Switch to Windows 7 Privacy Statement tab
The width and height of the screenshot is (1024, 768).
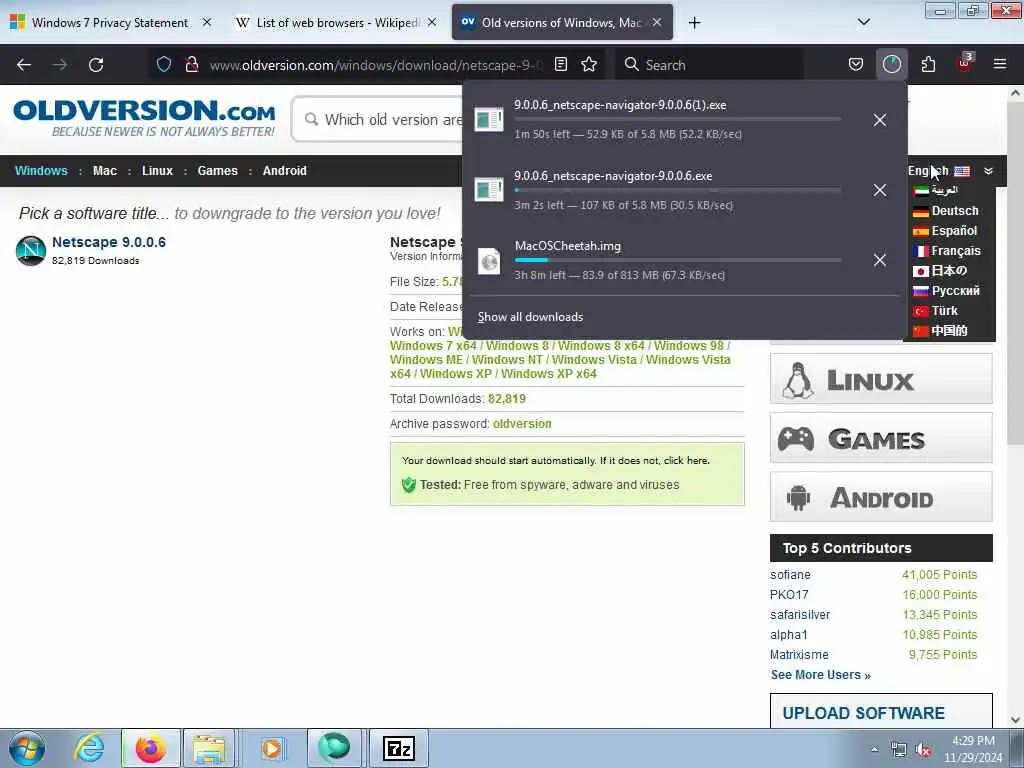pos(110,23)
